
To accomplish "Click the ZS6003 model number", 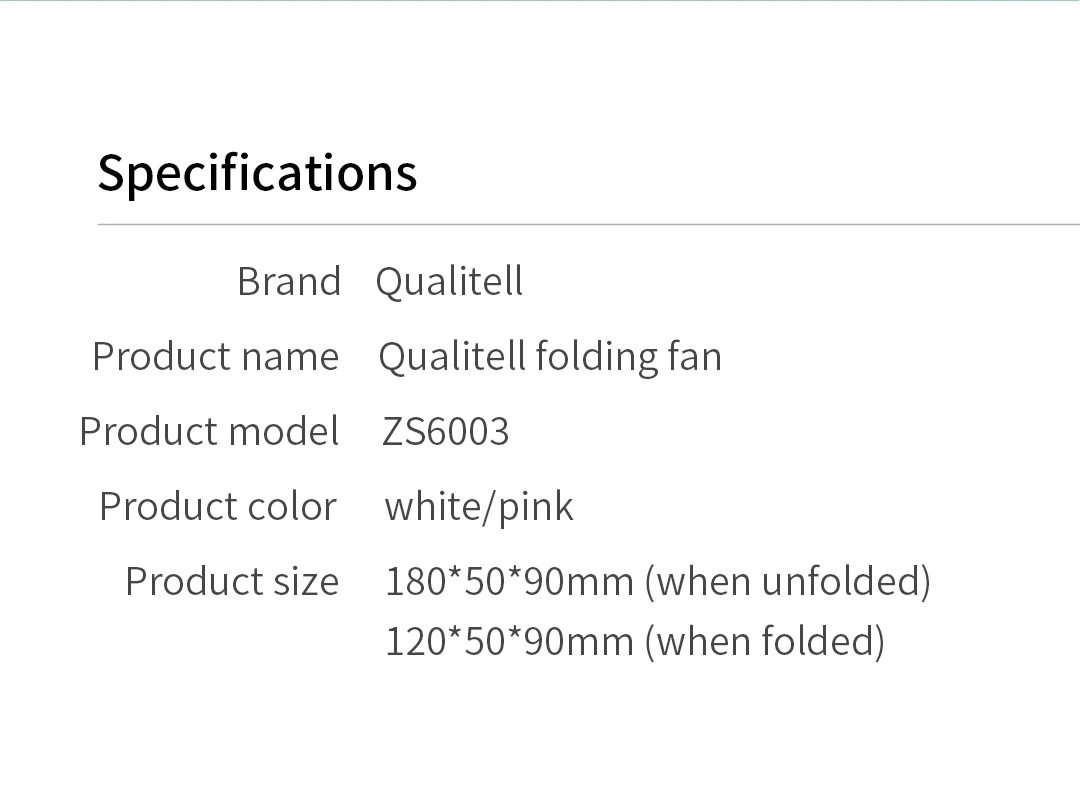I will pos(446,432).
